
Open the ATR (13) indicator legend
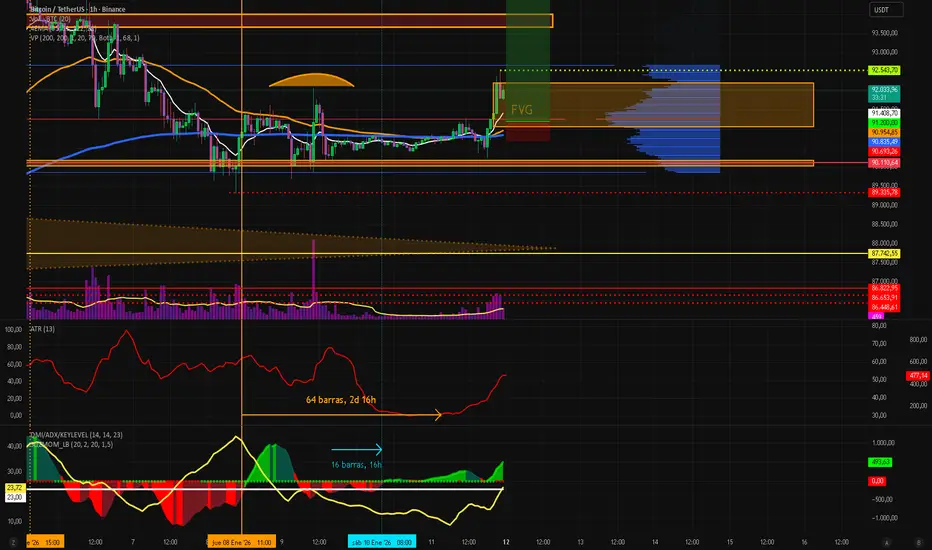(42, 329)
